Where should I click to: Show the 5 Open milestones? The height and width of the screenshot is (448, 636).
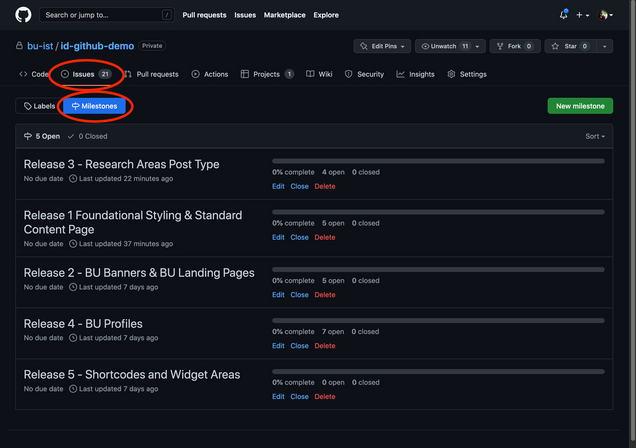coord(42,136)
